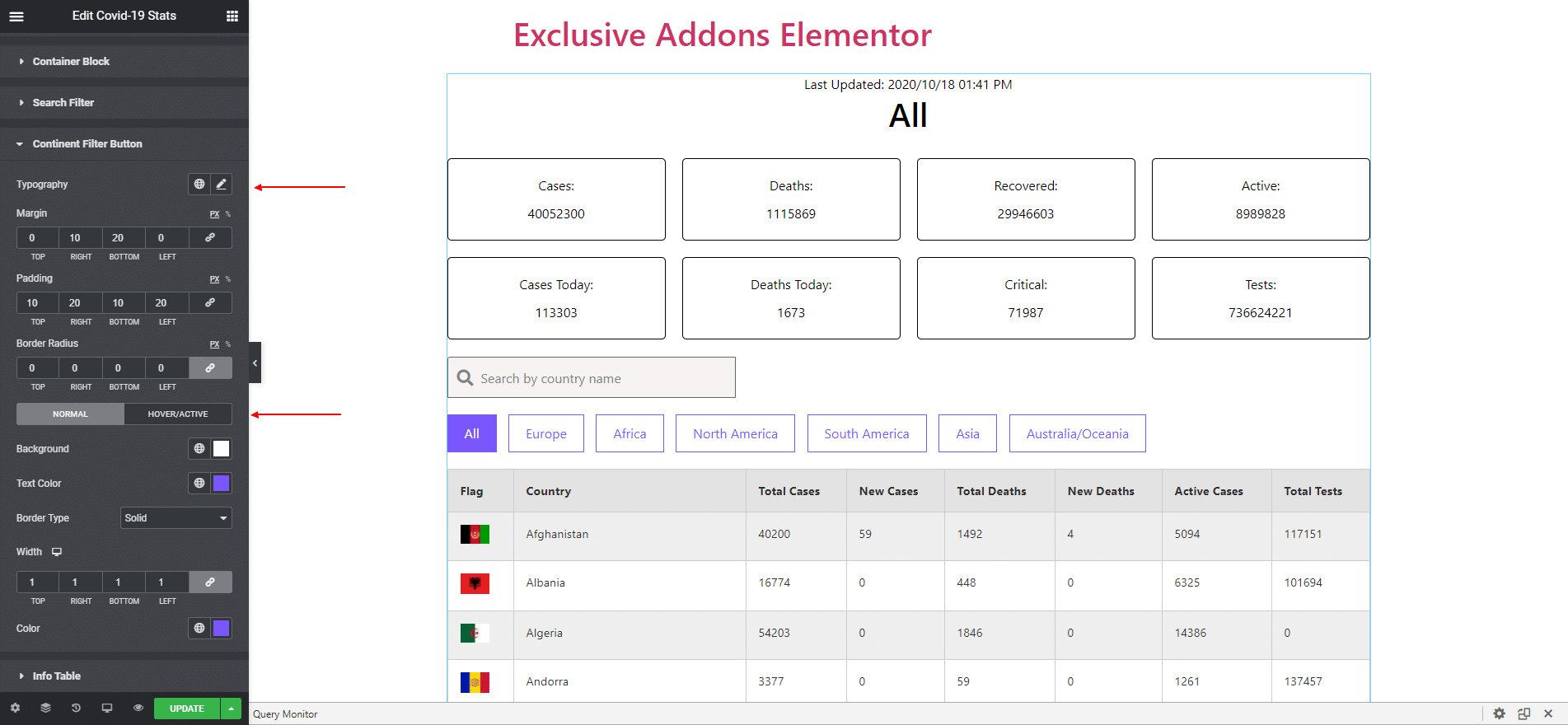The height and width of the screenshot is (725, 1568).
Task: Click the Update button
Action: (187, 709)
